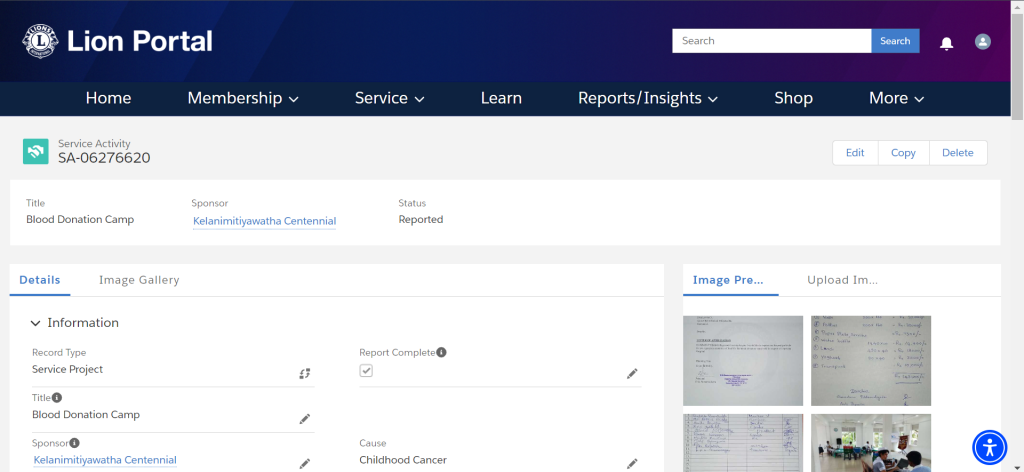
Task: Click the Copy button
Action: pos(903,153)
